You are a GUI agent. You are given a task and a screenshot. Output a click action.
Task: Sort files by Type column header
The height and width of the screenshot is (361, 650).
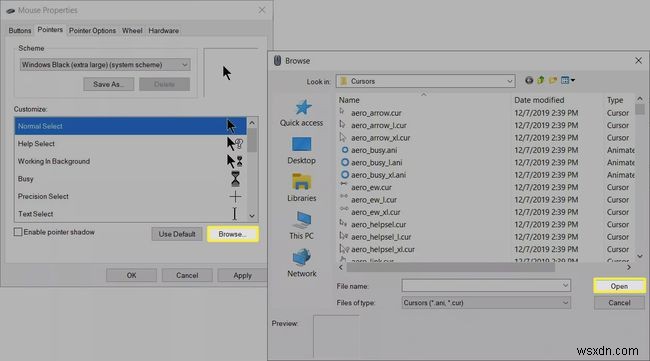pos(619,100)
